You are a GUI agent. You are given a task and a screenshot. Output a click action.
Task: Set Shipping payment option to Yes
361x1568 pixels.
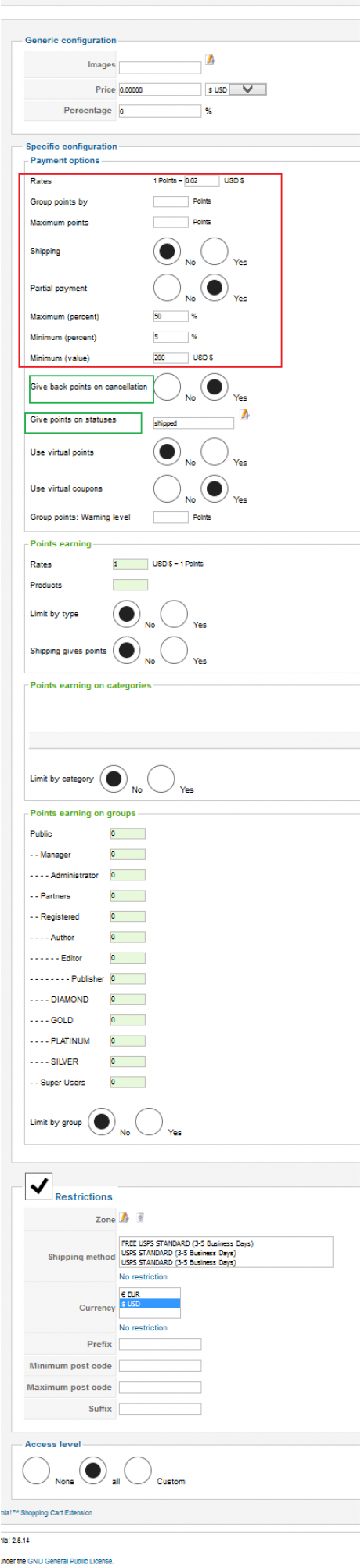pyautogui.click(x=215, y=252)
